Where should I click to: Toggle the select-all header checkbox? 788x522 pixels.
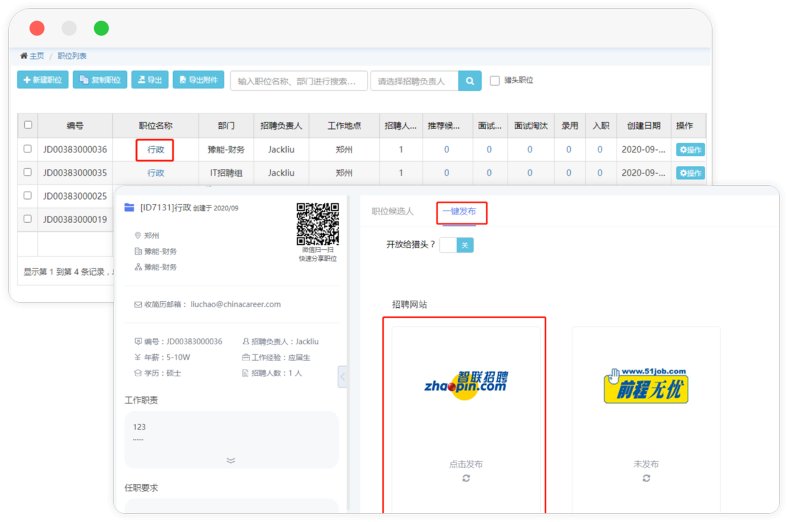coord(28,125)
